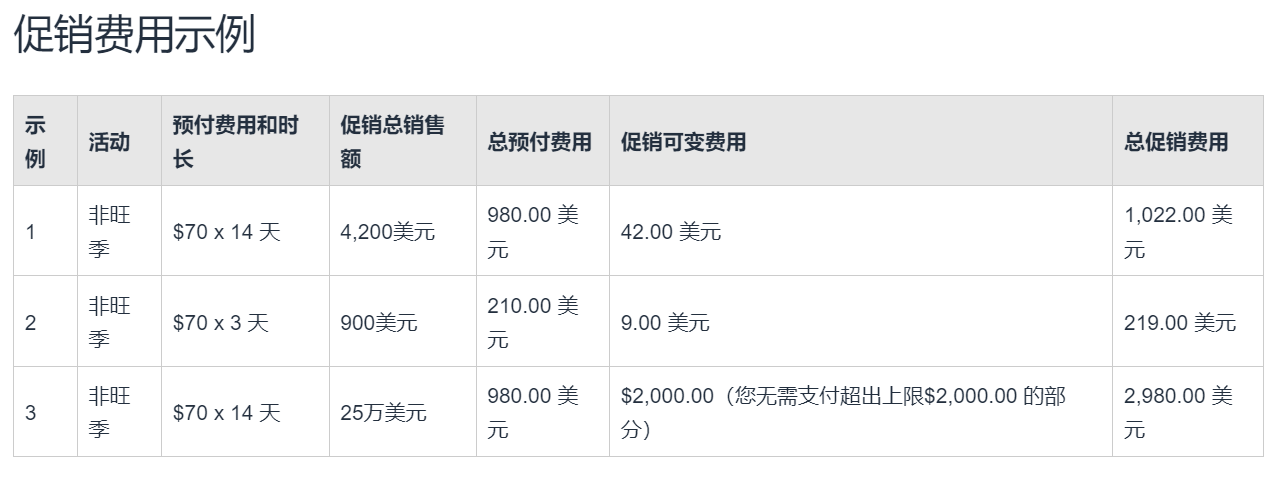The width and height of the screenshot is (1271, 478).
Task: Click the 210.00 美元 prepaid fee cell
Action: 532,323
